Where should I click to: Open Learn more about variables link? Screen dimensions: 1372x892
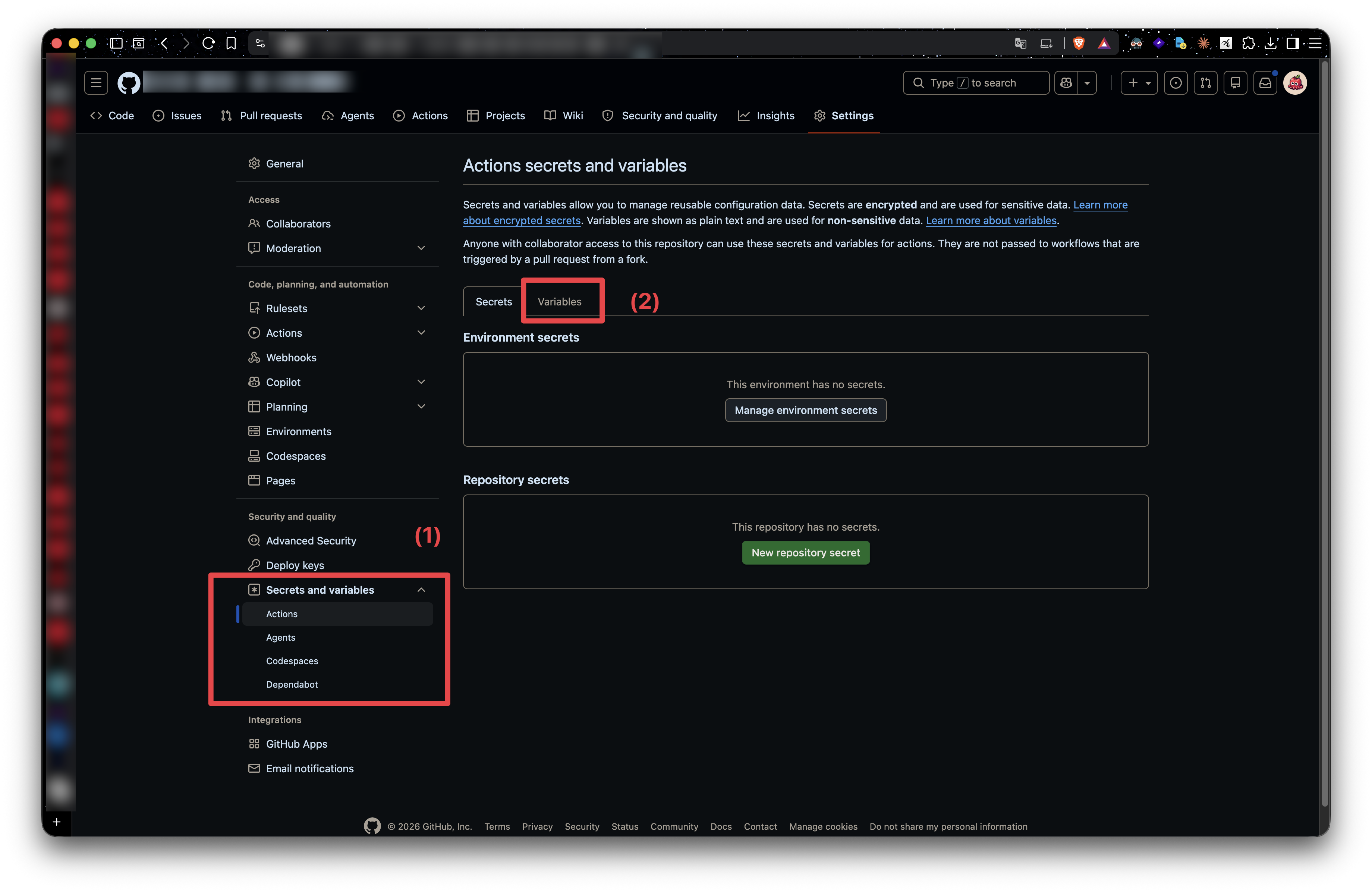point(991,221)
